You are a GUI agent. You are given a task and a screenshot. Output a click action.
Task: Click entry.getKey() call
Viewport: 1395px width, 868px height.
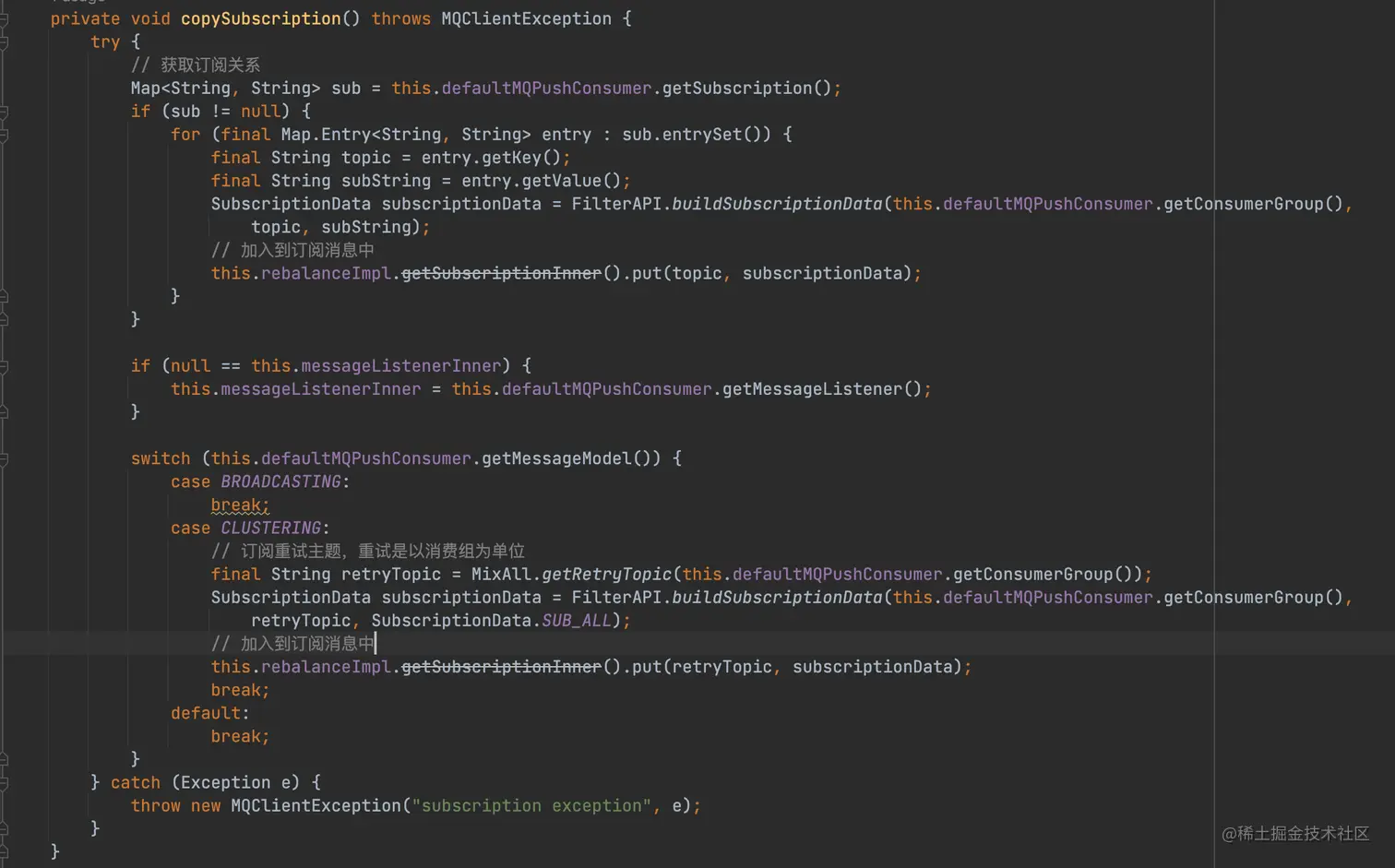[491, 158]
